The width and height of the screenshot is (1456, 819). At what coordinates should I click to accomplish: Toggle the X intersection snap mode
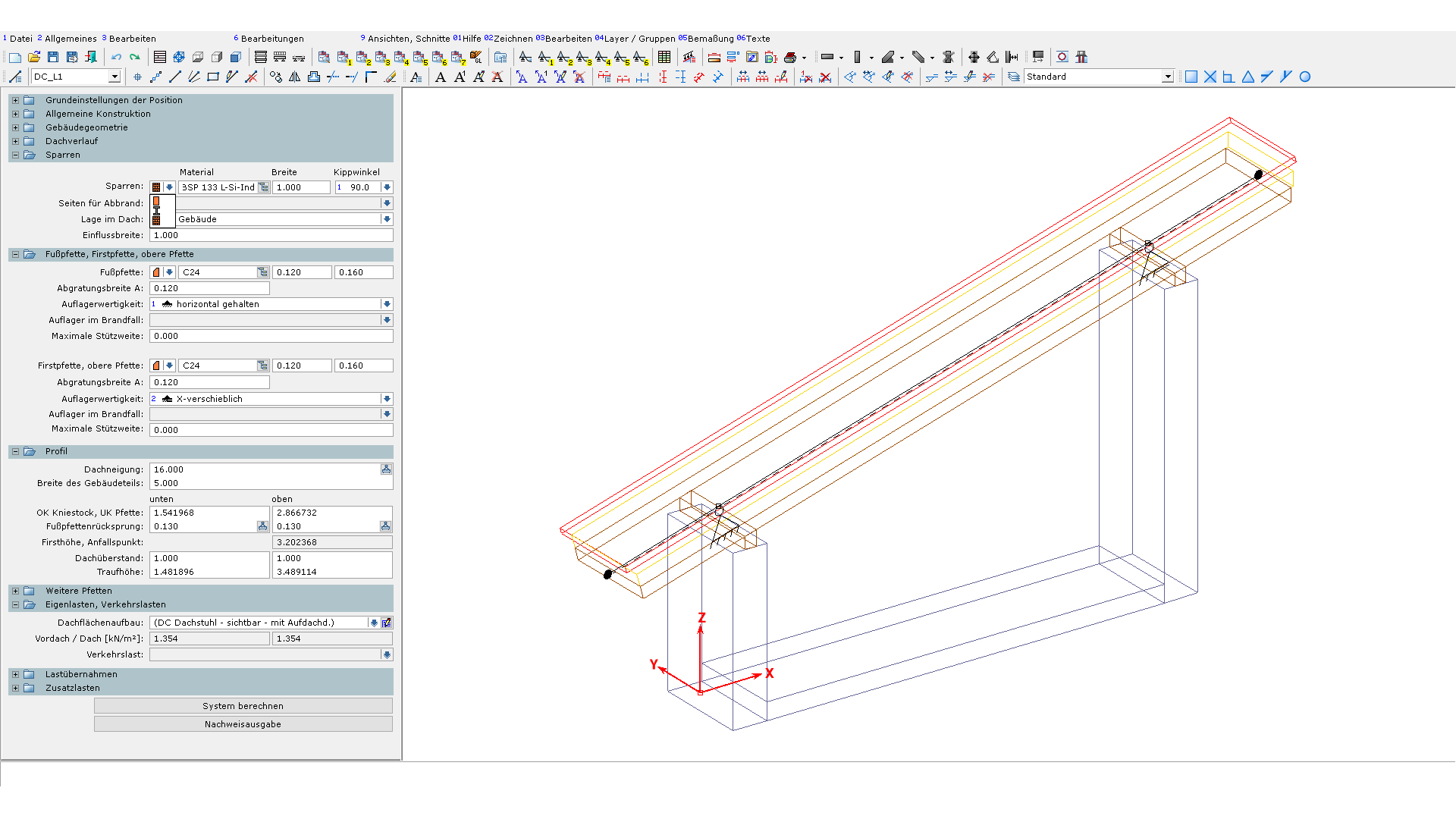(1210, 77)
